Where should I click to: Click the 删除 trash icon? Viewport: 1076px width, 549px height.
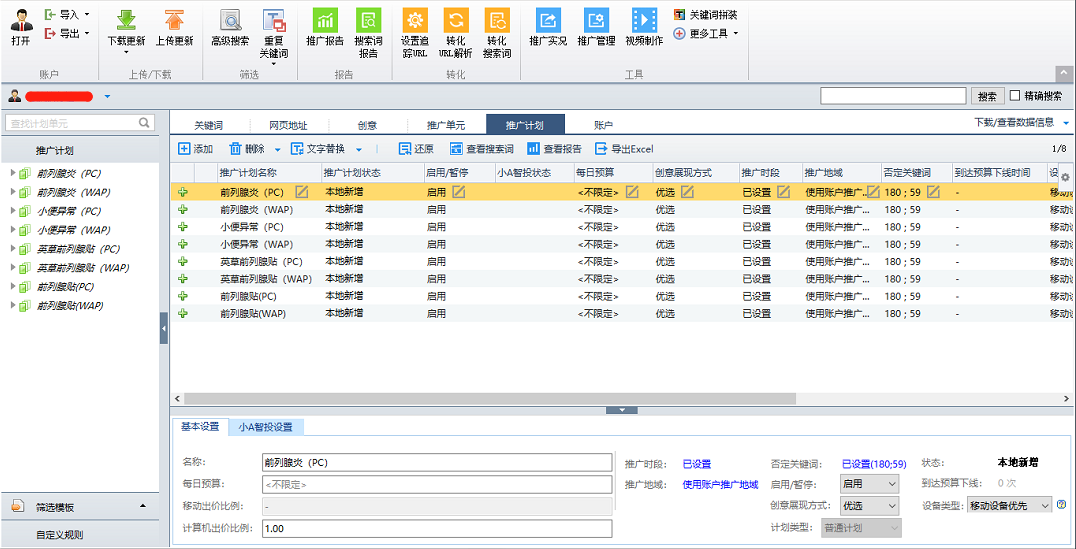(x=235, y=149)
